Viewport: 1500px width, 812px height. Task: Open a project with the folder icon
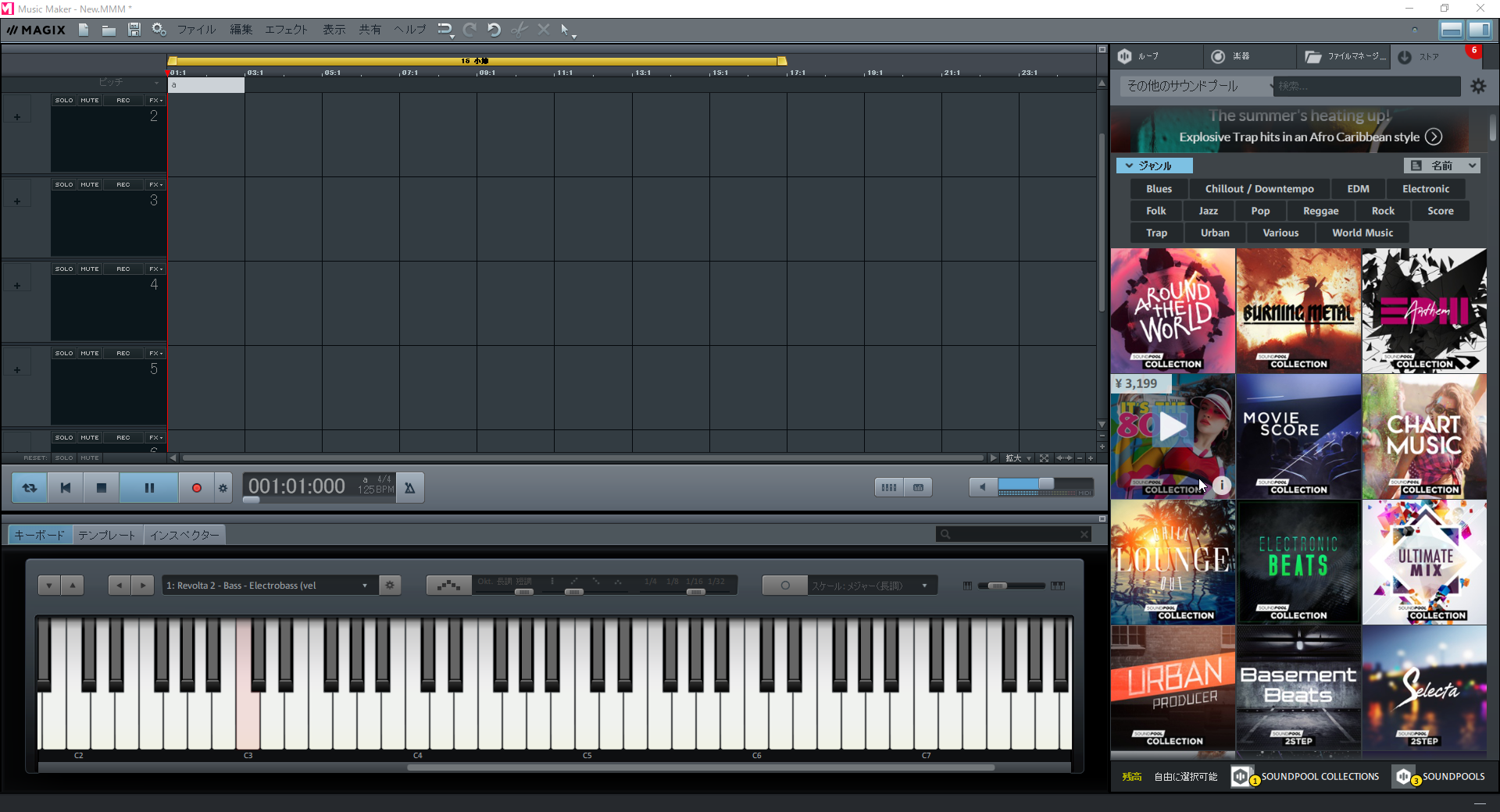point(109,30)
